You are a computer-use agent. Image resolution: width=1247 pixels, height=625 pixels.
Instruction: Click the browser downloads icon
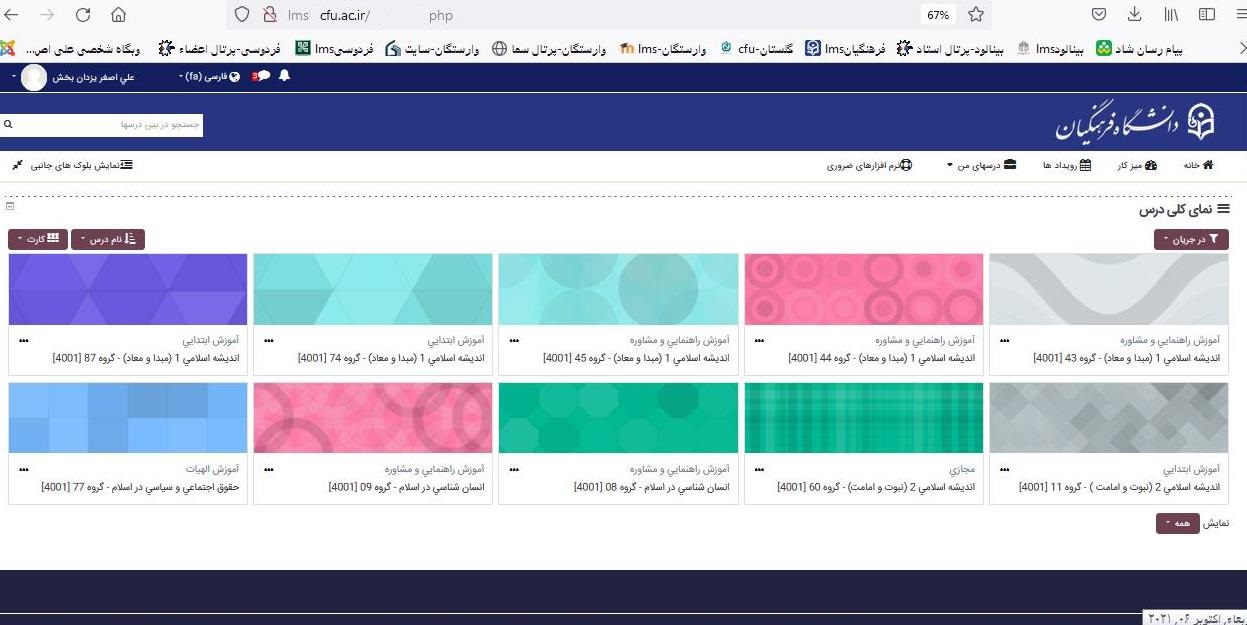tap(1133, 15)
